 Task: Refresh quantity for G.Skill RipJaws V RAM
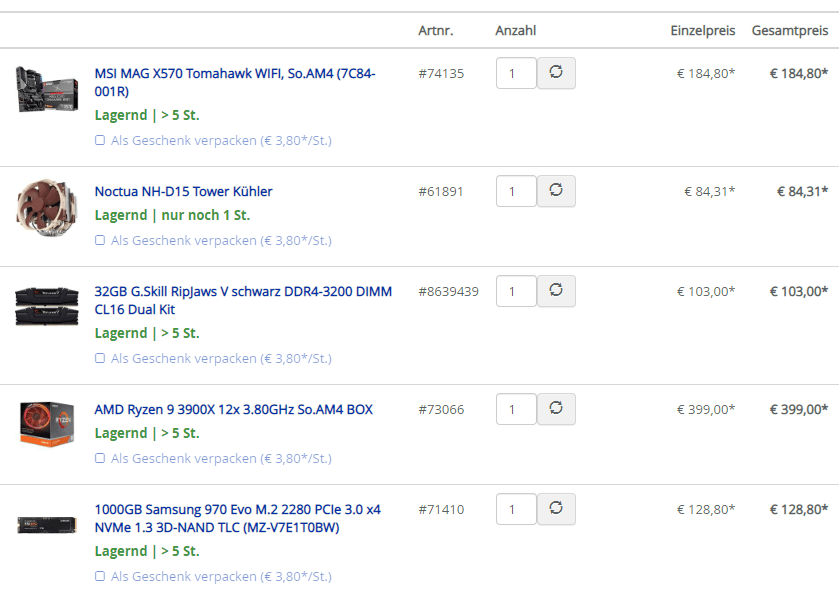tap(556, 291)
